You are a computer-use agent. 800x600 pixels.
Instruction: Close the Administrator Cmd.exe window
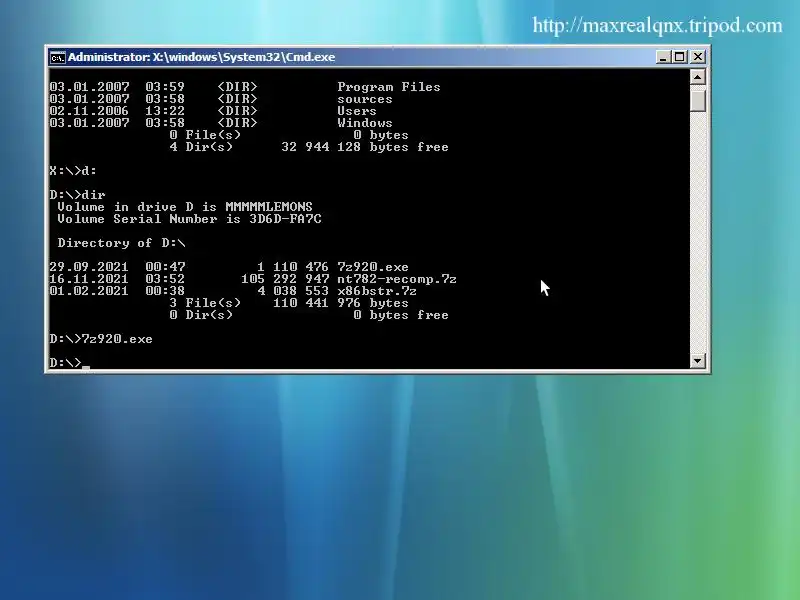point(697,57)
